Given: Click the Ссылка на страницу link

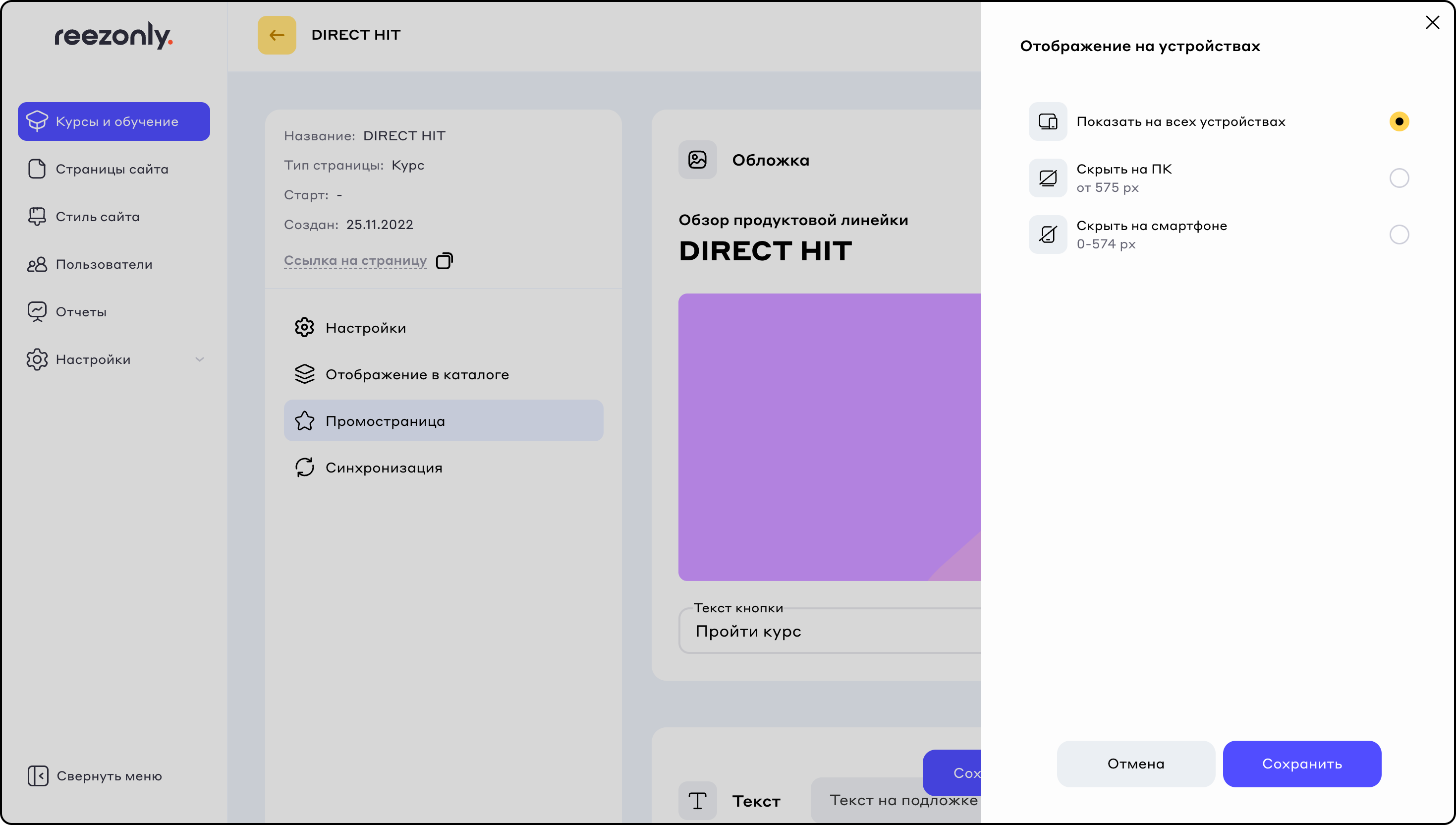Looking at the screenshot, I should pos(355,261).
